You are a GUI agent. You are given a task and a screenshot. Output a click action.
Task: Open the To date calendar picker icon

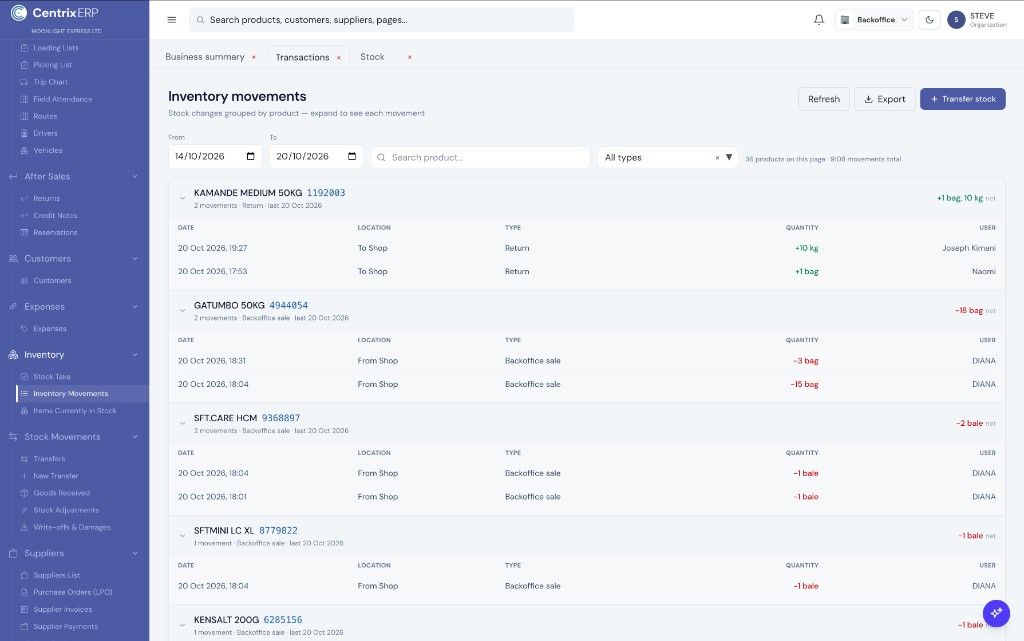(352, 156)
